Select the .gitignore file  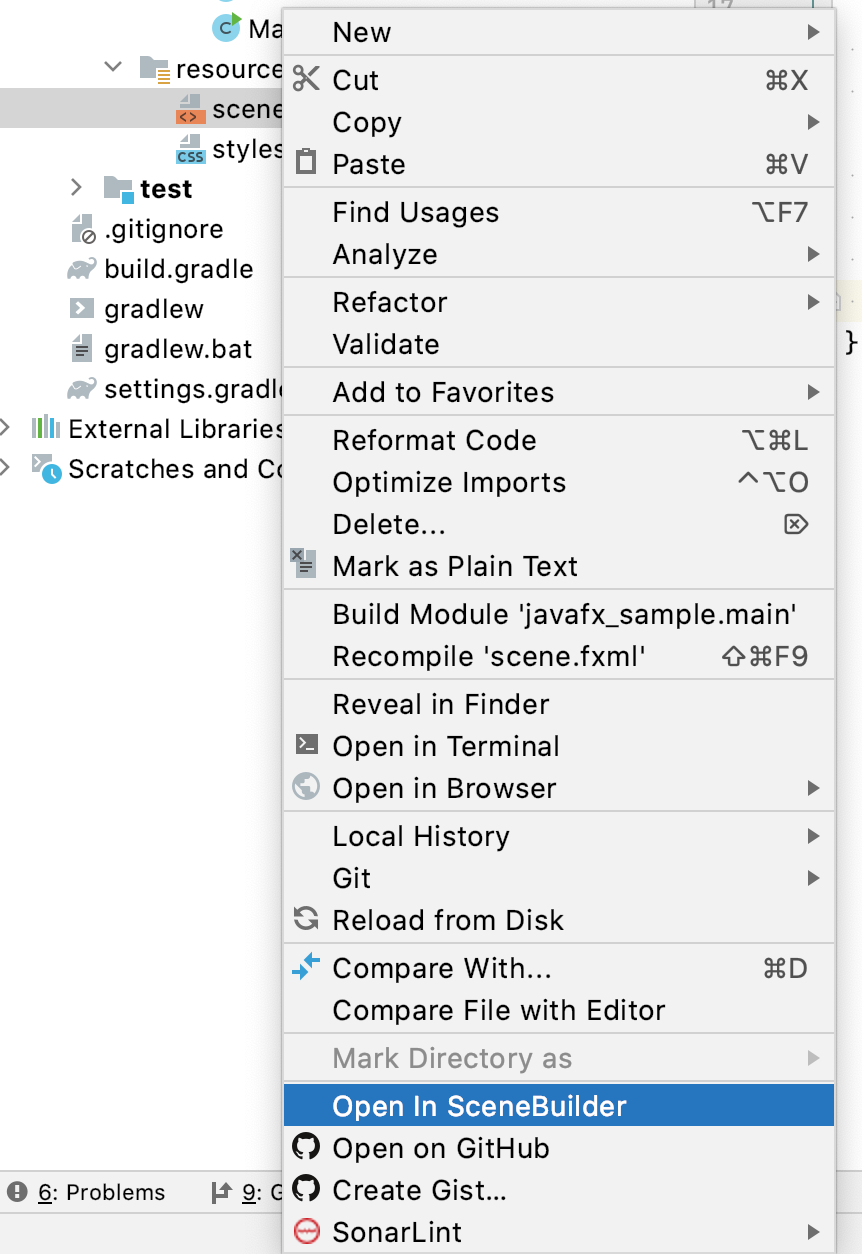click(x=163, y=229)
